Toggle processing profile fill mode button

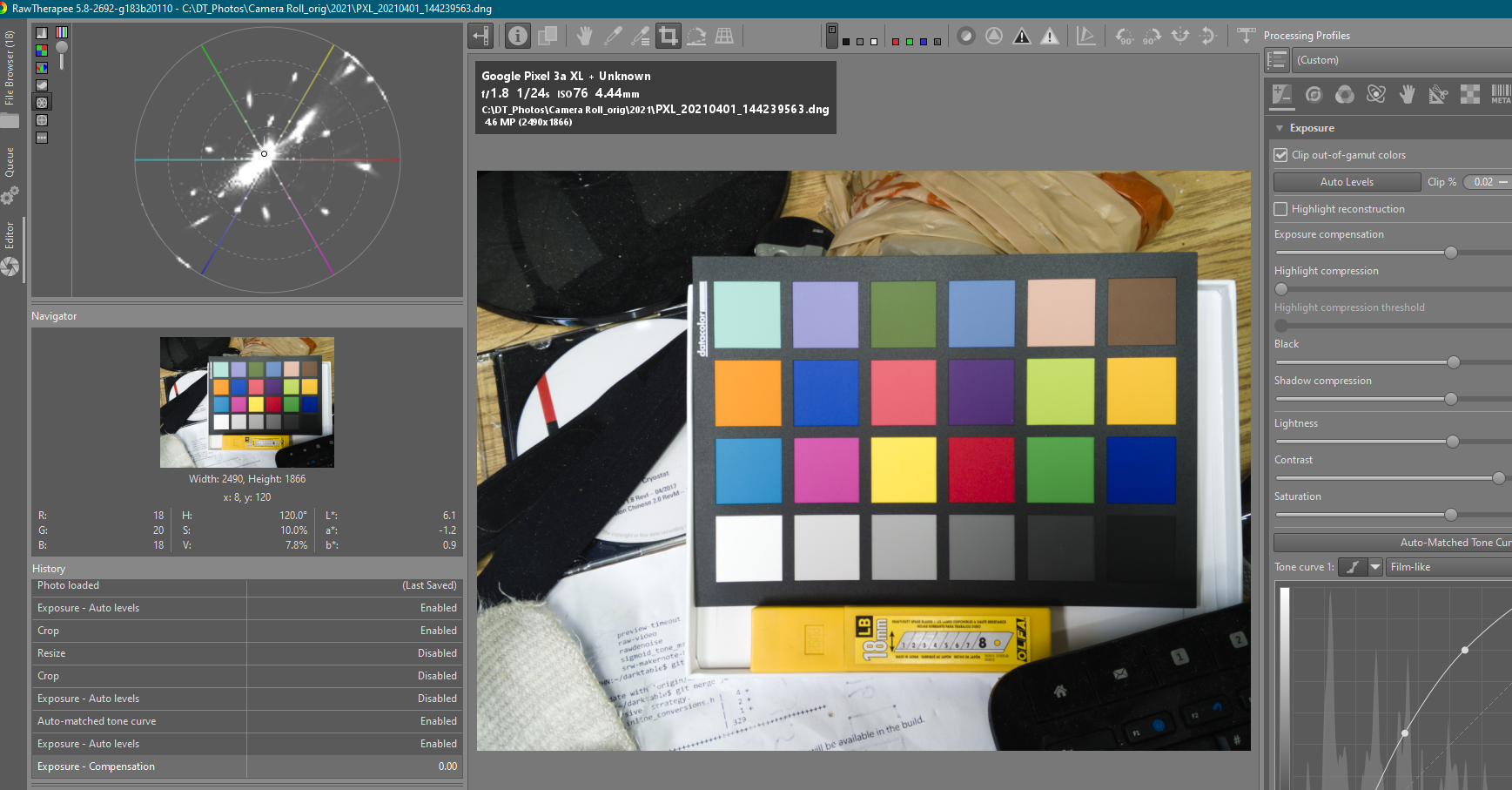tap(1277, 60)
